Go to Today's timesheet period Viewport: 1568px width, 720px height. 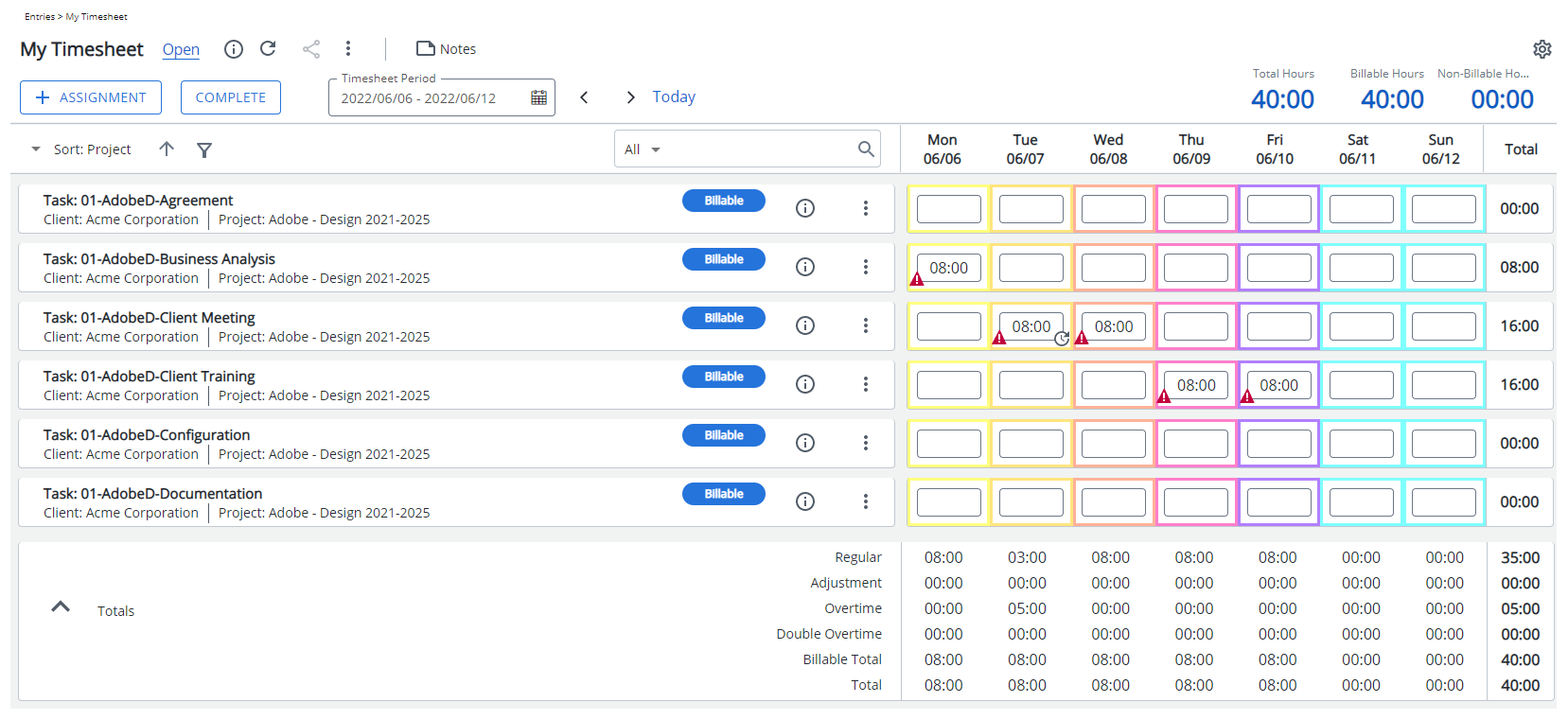674,97
